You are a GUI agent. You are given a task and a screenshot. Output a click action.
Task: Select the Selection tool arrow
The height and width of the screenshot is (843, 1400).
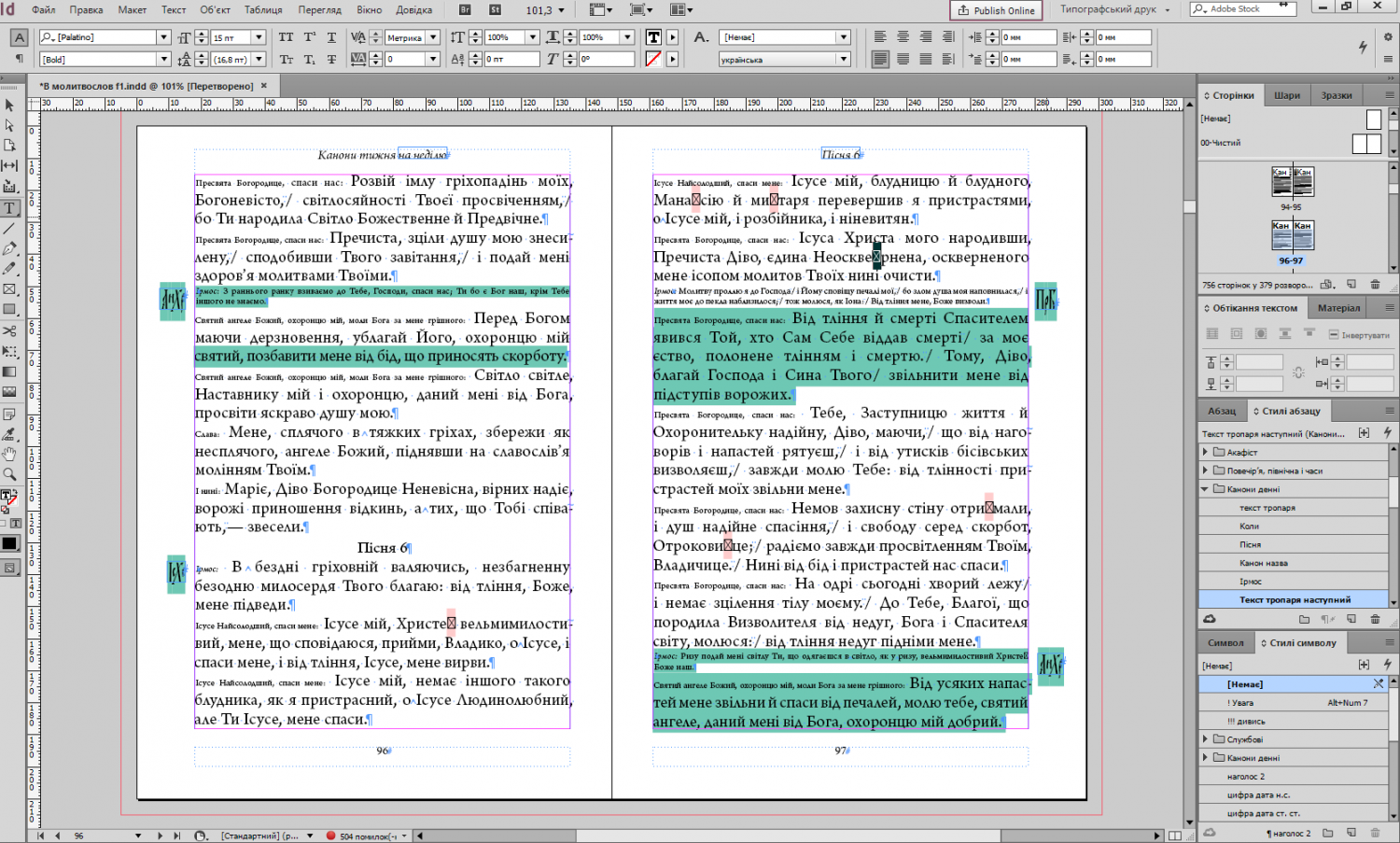point(10,105)
